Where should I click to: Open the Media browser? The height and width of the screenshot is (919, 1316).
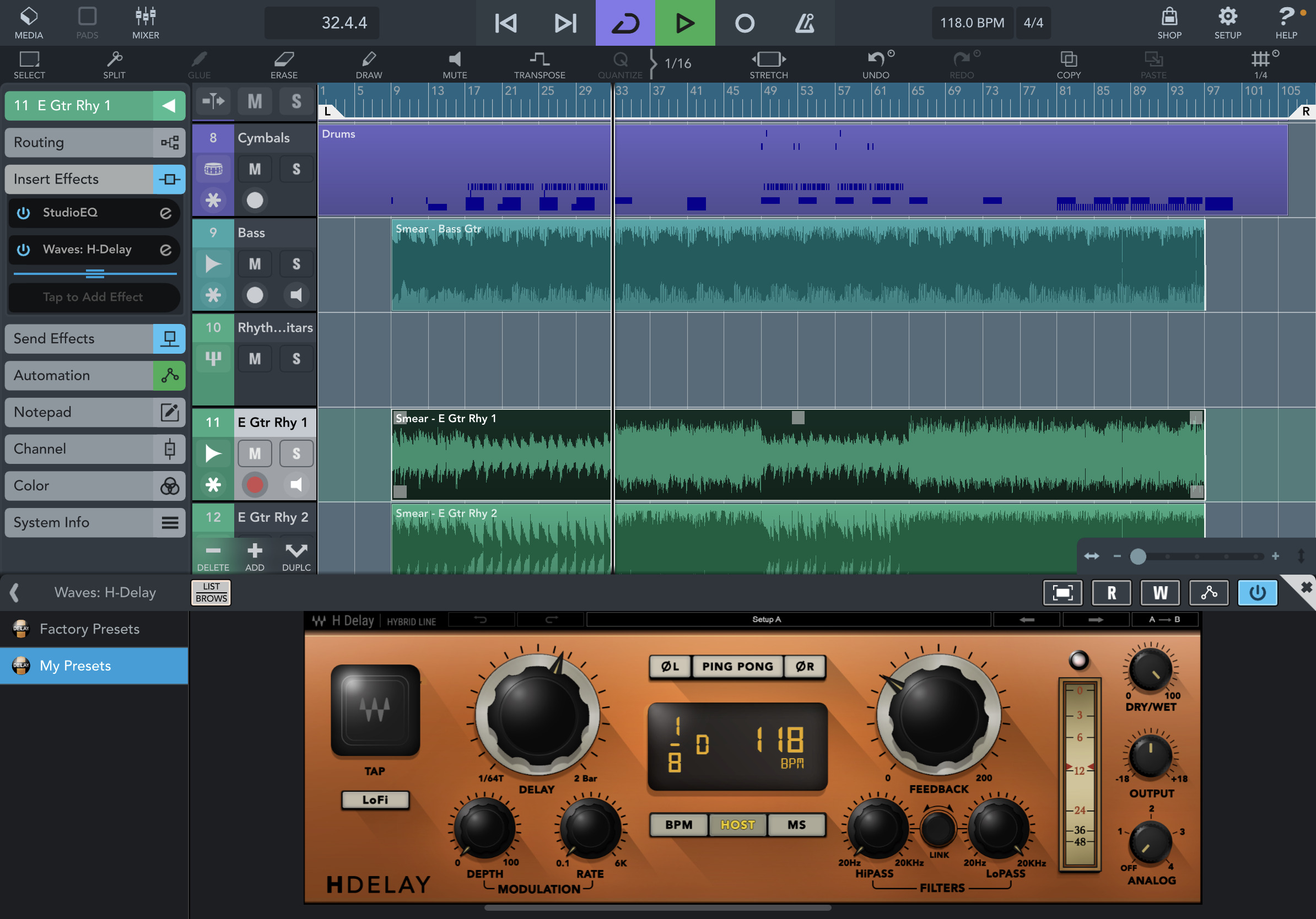click(29, 23)
